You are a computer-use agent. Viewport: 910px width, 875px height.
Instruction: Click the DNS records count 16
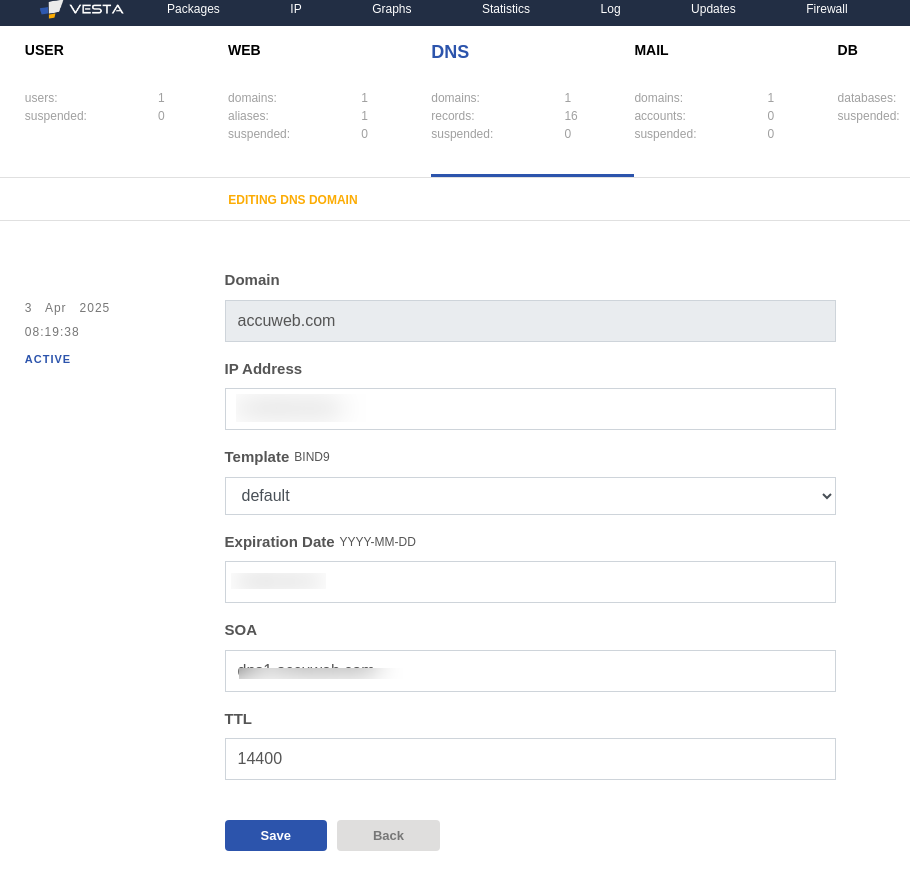click(570, 116)
